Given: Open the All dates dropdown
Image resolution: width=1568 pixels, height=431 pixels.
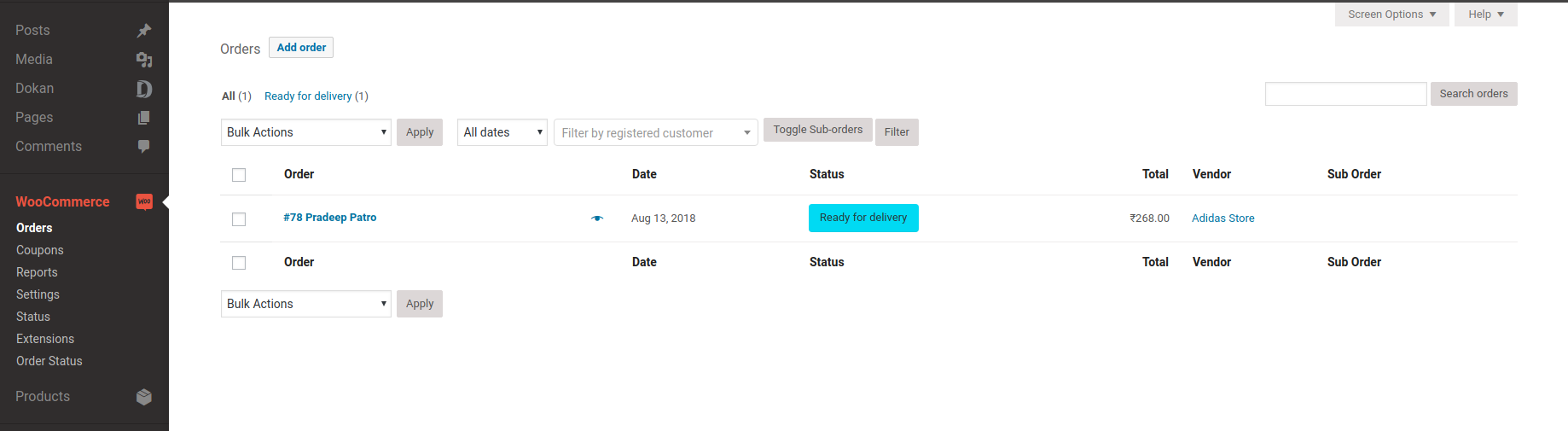Looking at the screenshot, I should [x=502, y=132].
